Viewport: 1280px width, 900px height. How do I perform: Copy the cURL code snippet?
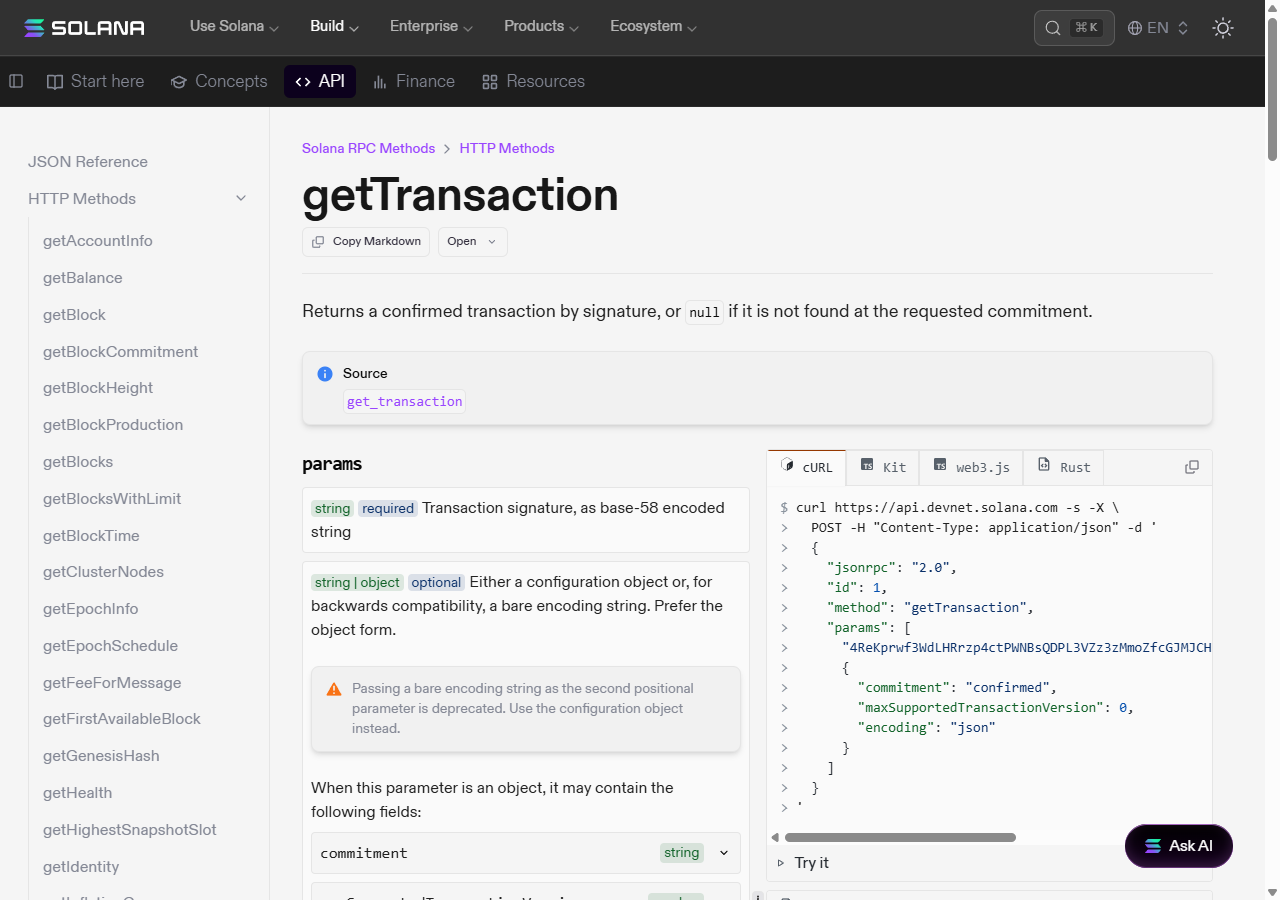(x=1192, y=467)
